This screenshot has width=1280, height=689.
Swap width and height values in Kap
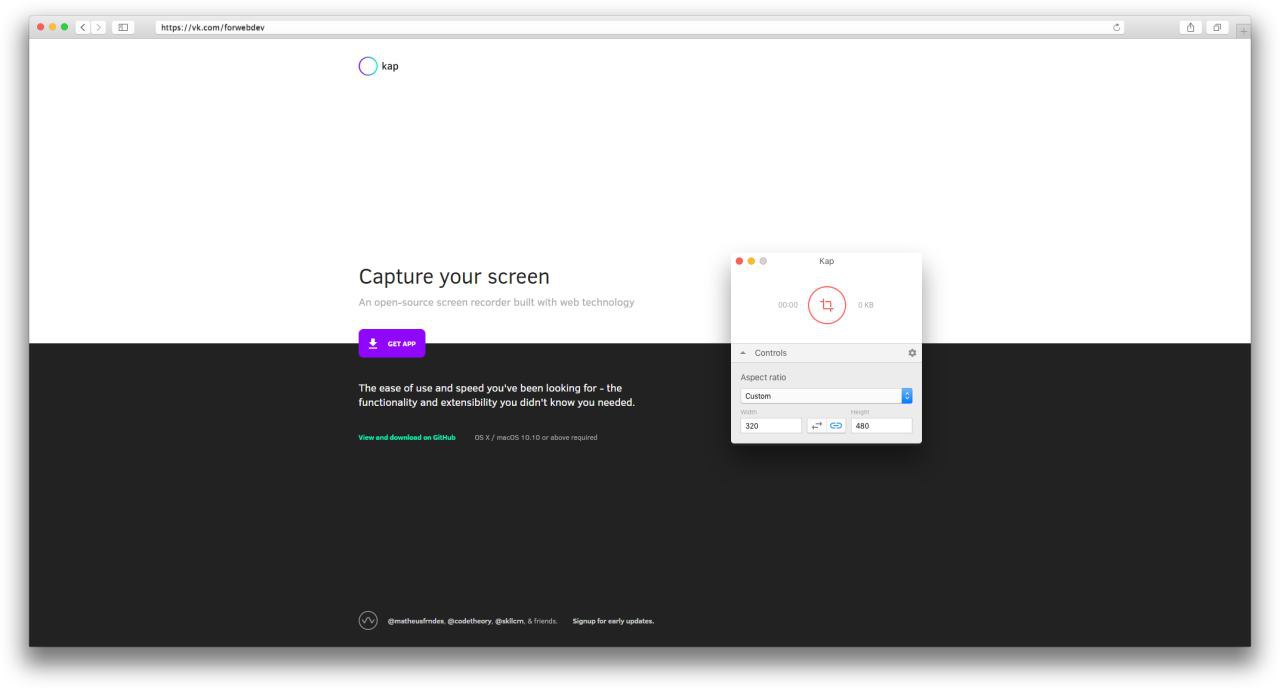pos(816,425)
